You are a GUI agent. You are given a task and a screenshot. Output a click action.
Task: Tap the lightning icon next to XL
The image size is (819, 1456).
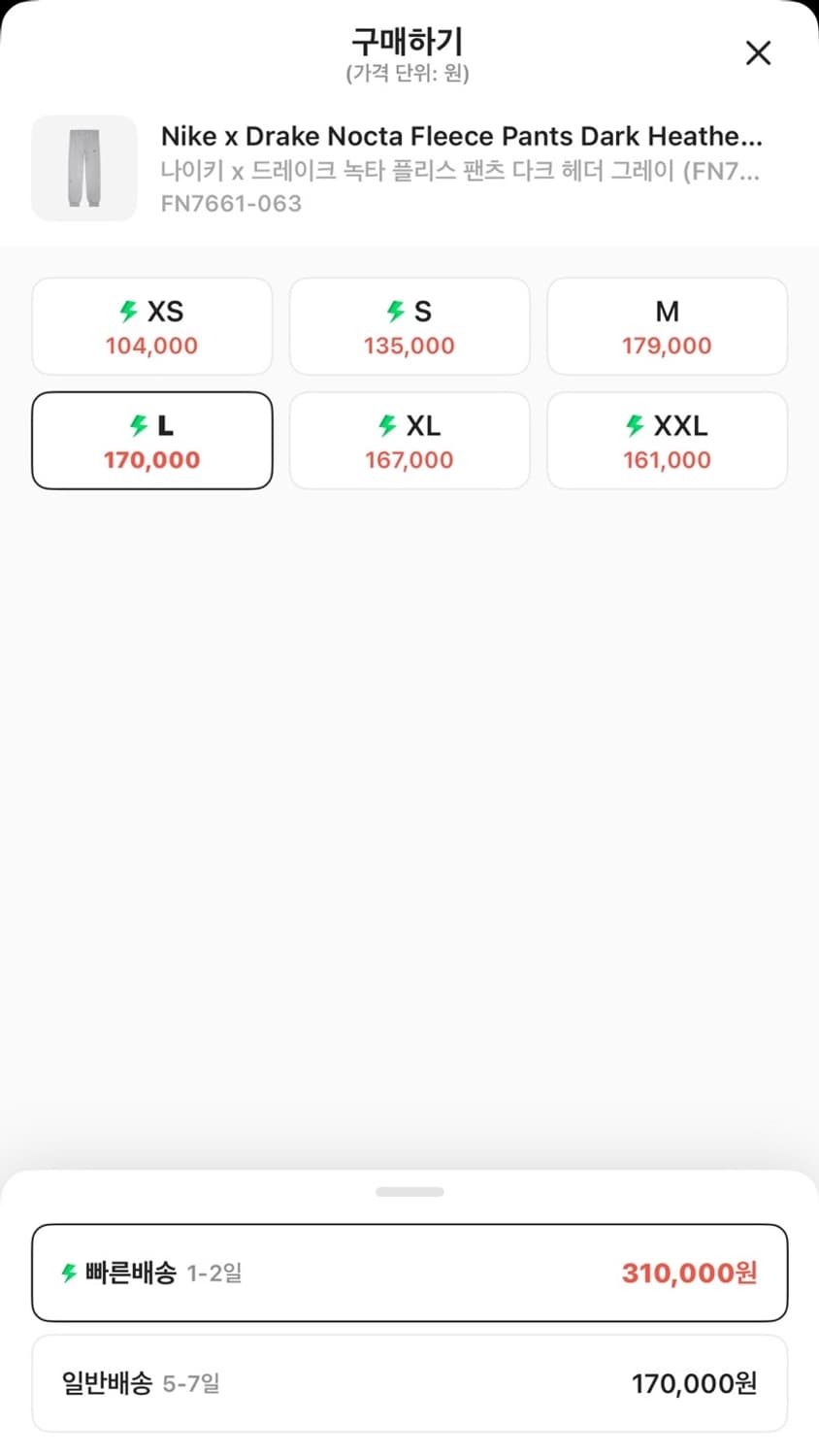tap(387, 425)
